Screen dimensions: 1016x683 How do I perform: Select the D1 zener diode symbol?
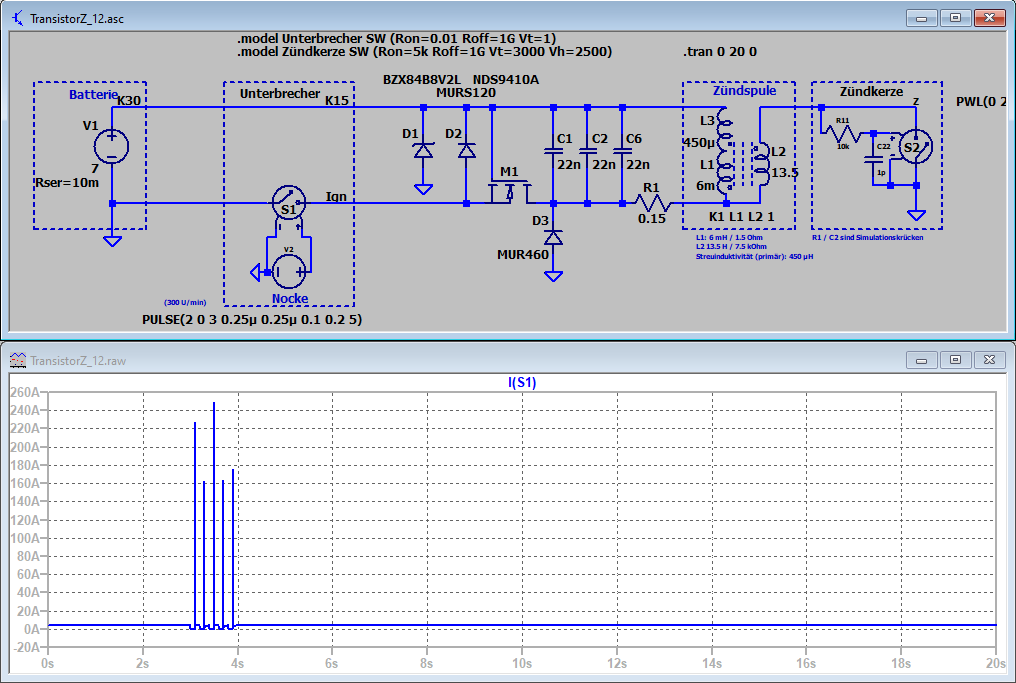pos(423,151)
